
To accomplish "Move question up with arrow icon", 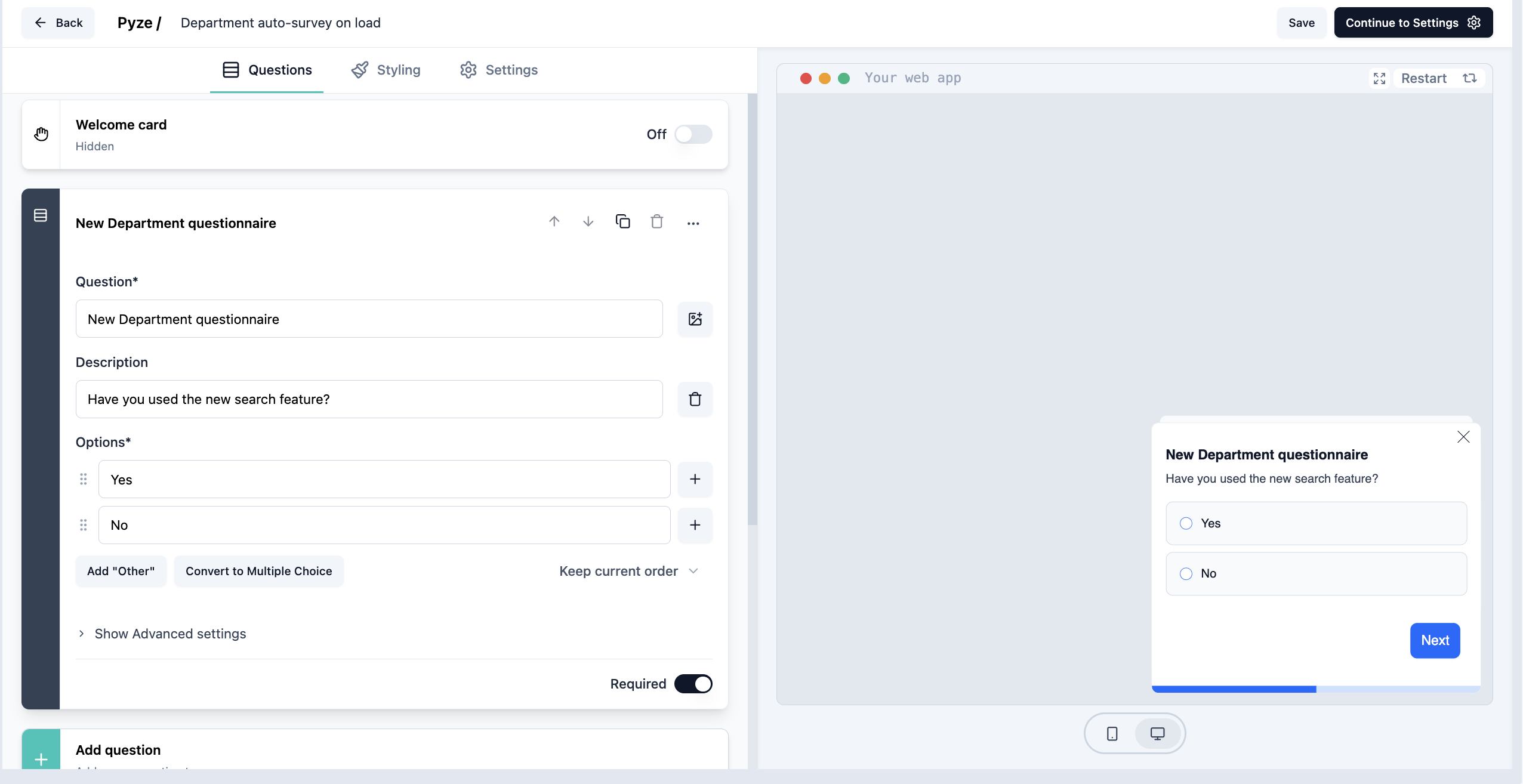I will [x=554, y=222].
